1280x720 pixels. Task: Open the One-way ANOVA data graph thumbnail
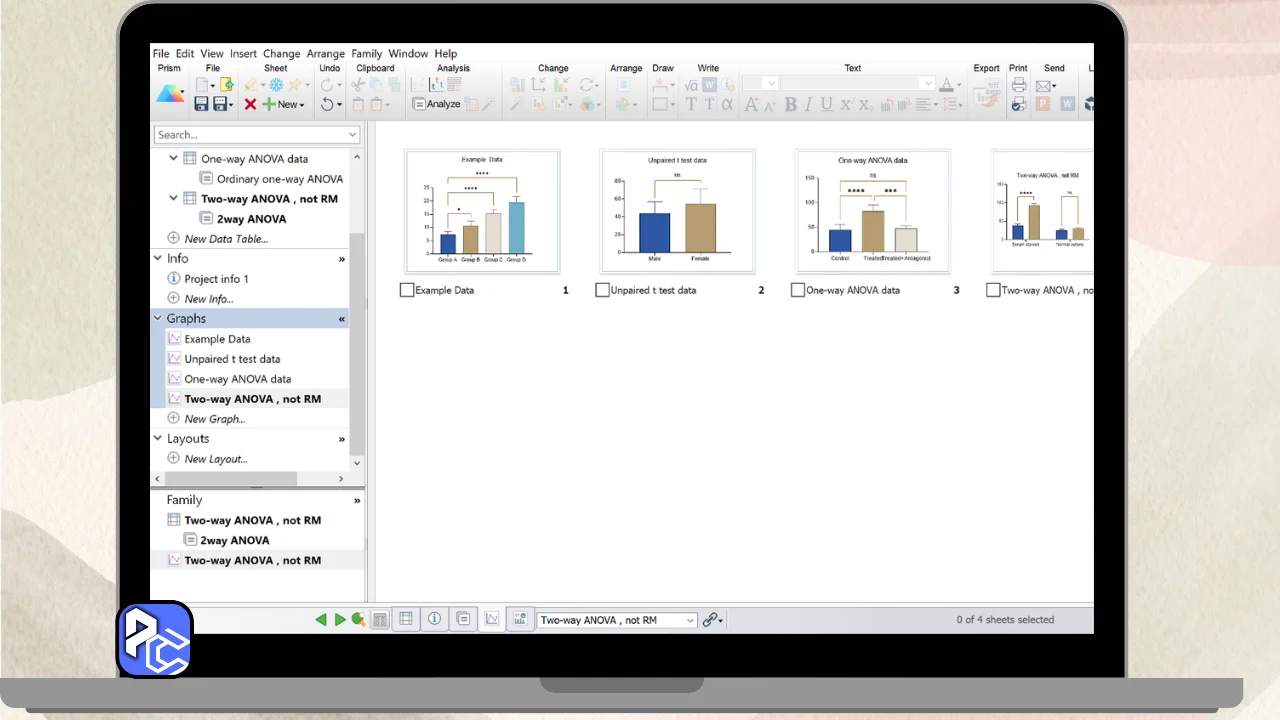point(873,211)
